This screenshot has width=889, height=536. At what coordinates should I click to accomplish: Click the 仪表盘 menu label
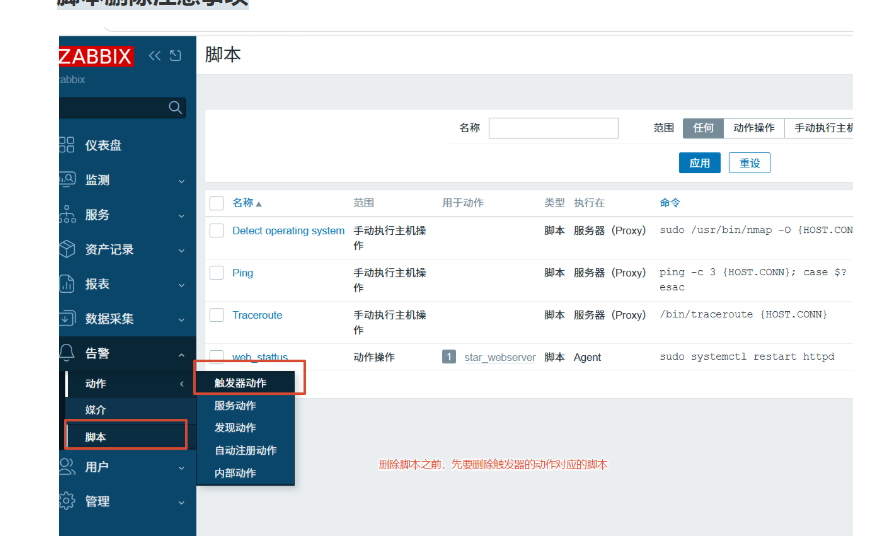click(103, 145)
